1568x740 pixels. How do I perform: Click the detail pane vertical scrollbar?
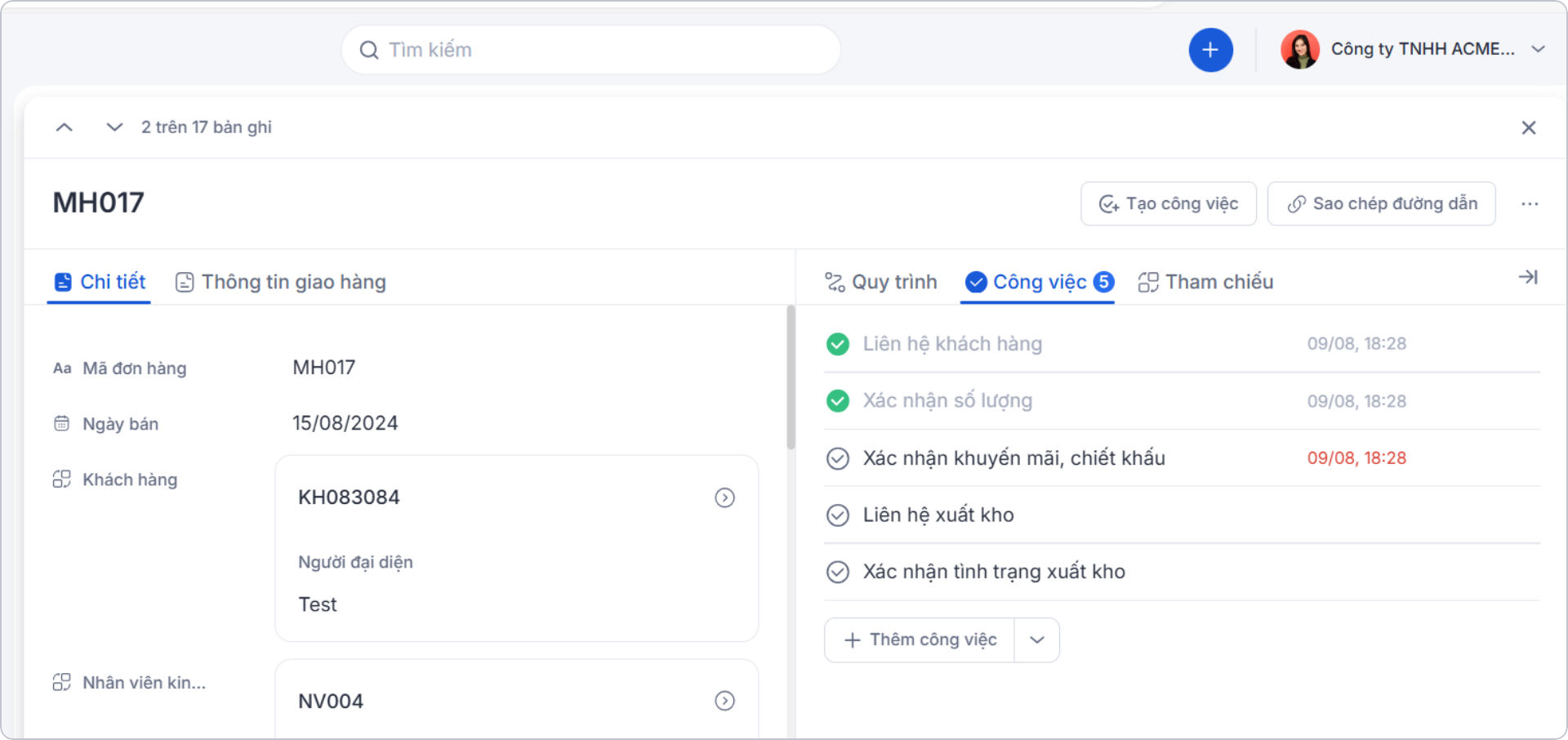(791, 377)
